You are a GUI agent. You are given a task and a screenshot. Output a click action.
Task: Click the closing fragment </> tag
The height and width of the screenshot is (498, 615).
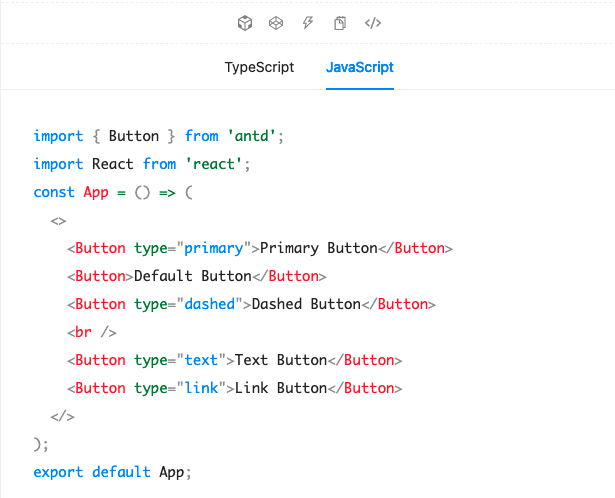click(x=61, y=416)
